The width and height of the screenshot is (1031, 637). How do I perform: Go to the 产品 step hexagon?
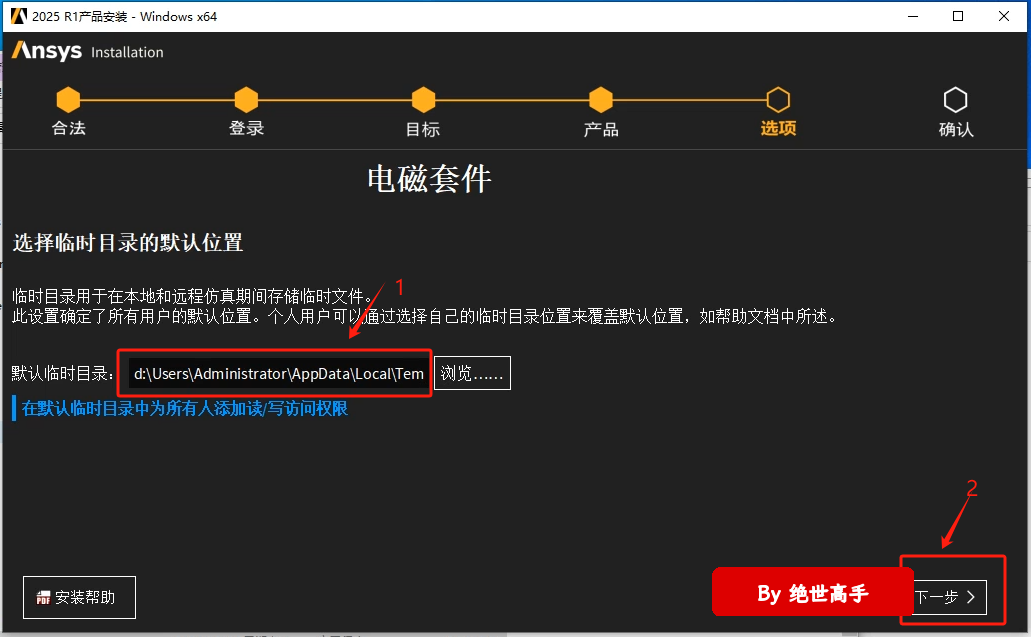pyautogui.click(x=600, y=100)
